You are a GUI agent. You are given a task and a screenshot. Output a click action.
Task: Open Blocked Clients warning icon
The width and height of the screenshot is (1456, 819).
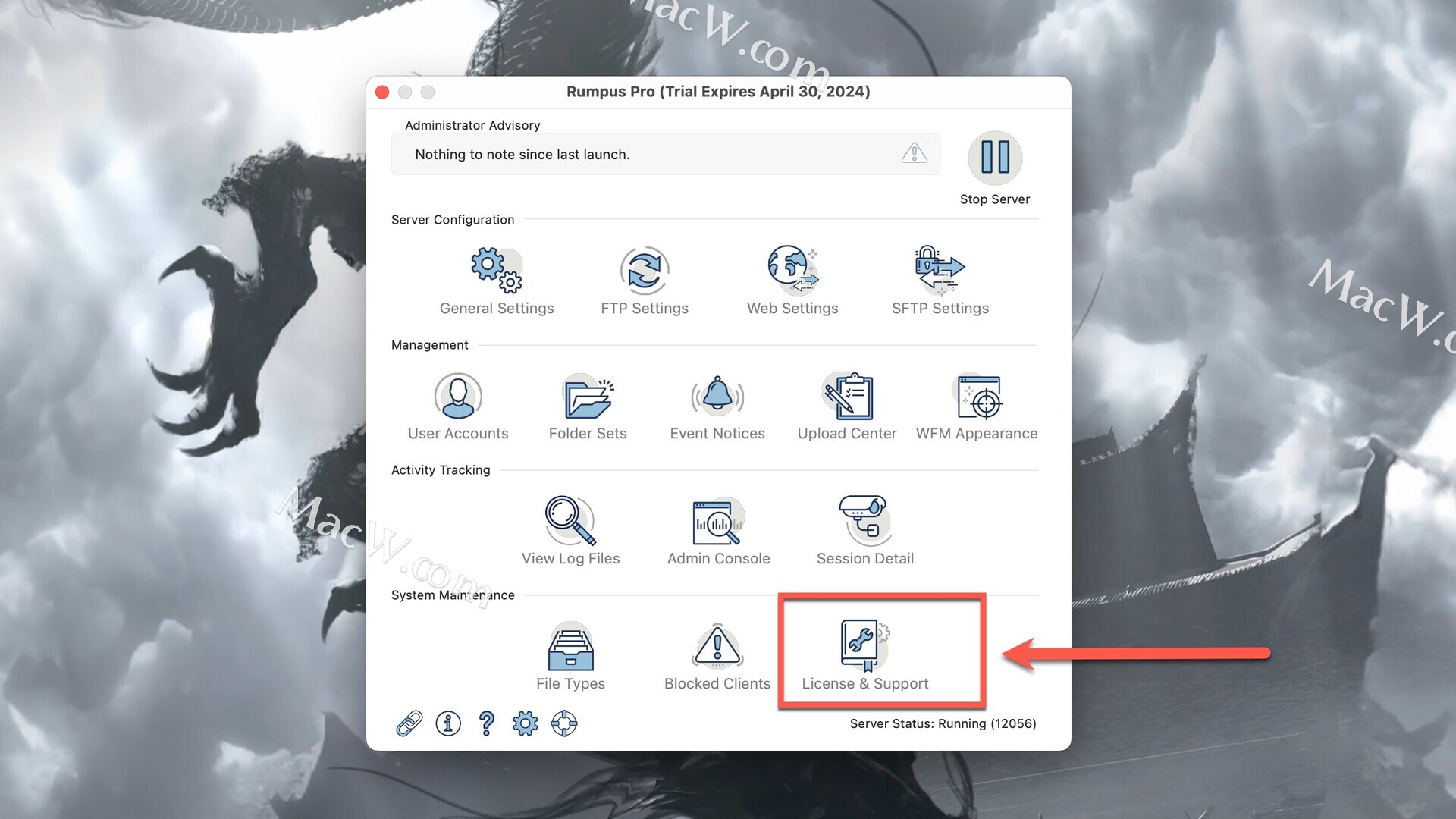tap(717, 646)
